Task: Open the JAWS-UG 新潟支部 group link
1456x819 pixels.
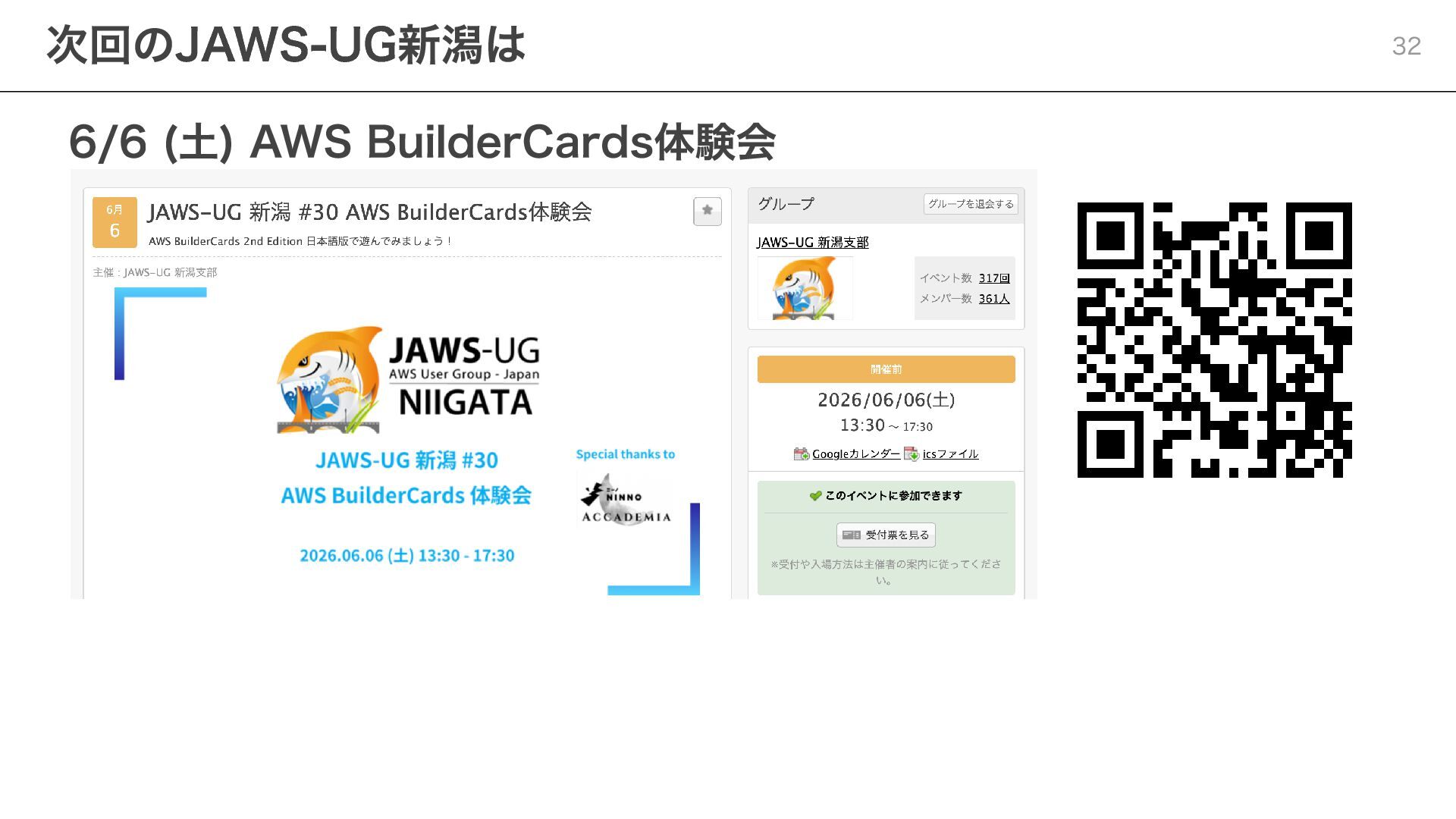Action: [812, 242]
